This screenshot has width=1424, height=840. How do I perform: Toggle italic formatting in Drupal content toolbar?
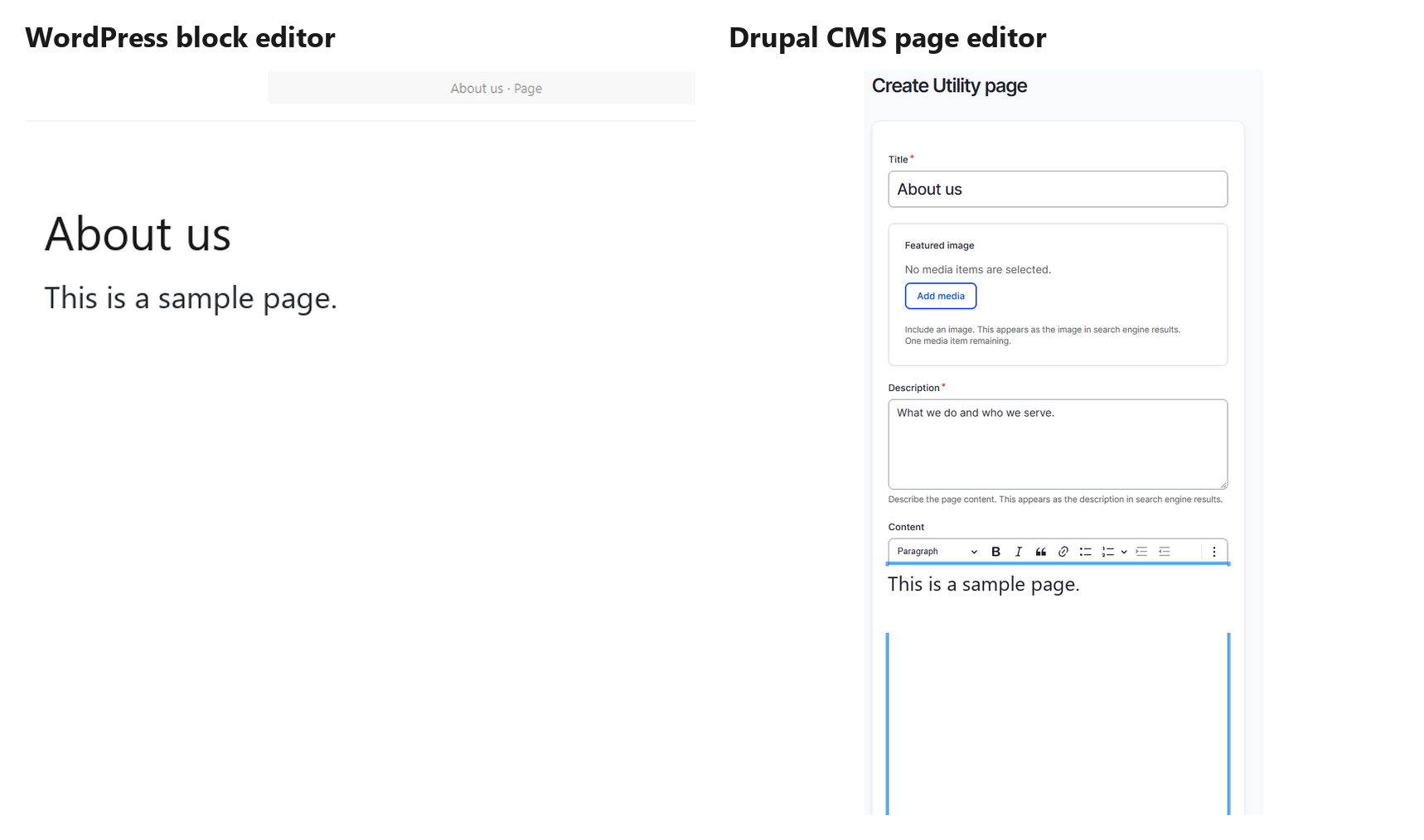1018,552
